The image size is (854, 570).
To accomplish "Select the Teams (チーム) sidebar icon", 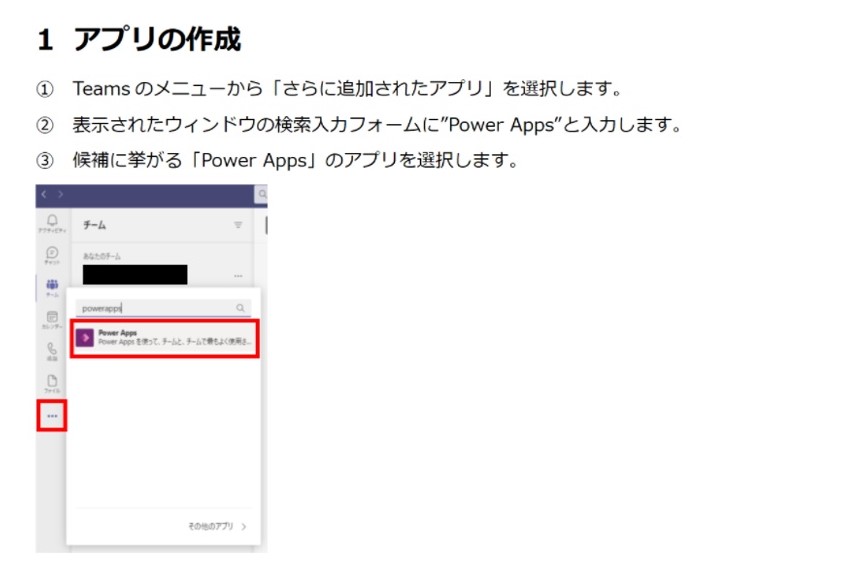I will [x=51, y=287].
